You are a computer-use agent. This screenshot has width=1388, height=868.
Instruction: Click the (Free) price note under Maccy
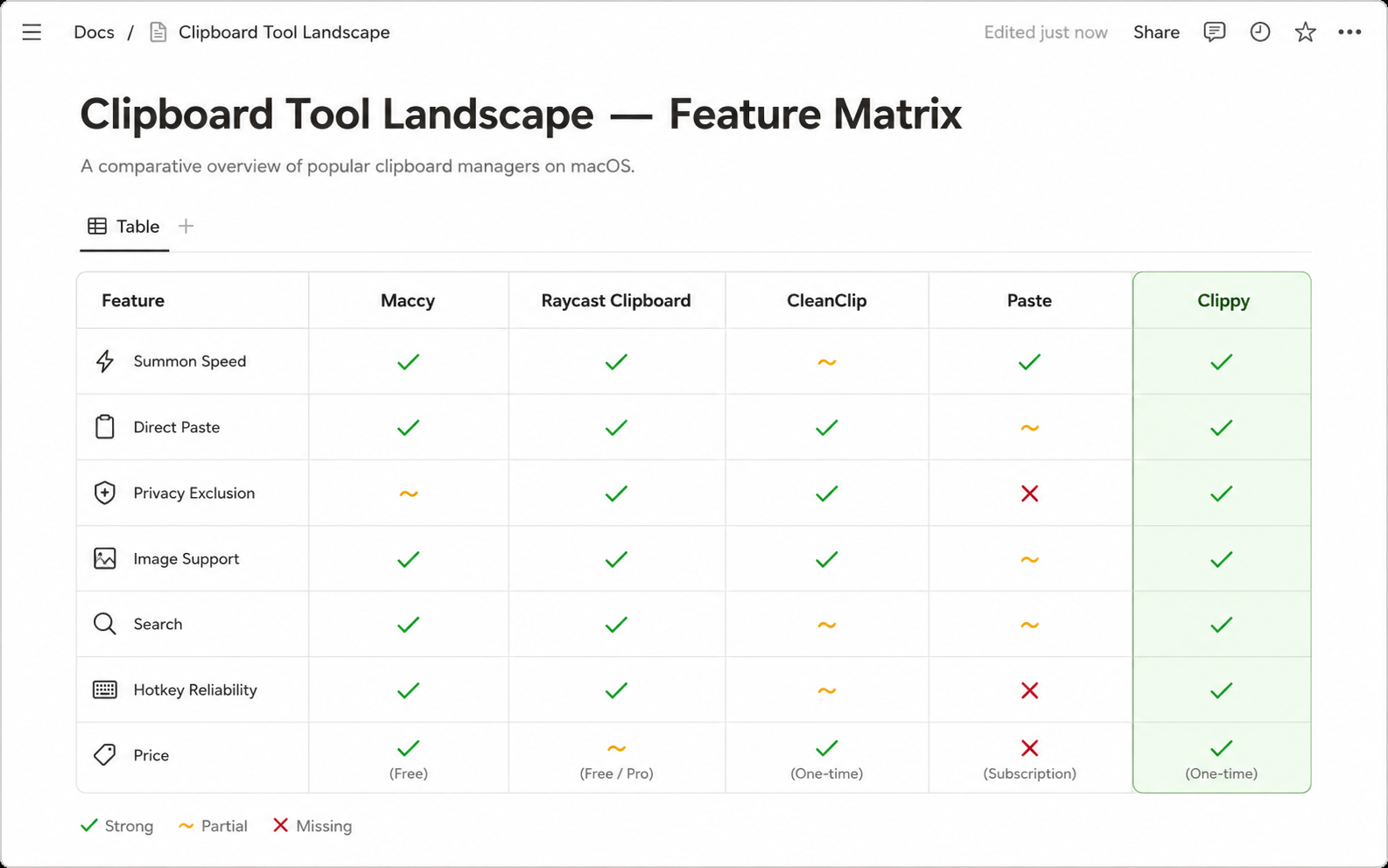click(x=409, y=773)
